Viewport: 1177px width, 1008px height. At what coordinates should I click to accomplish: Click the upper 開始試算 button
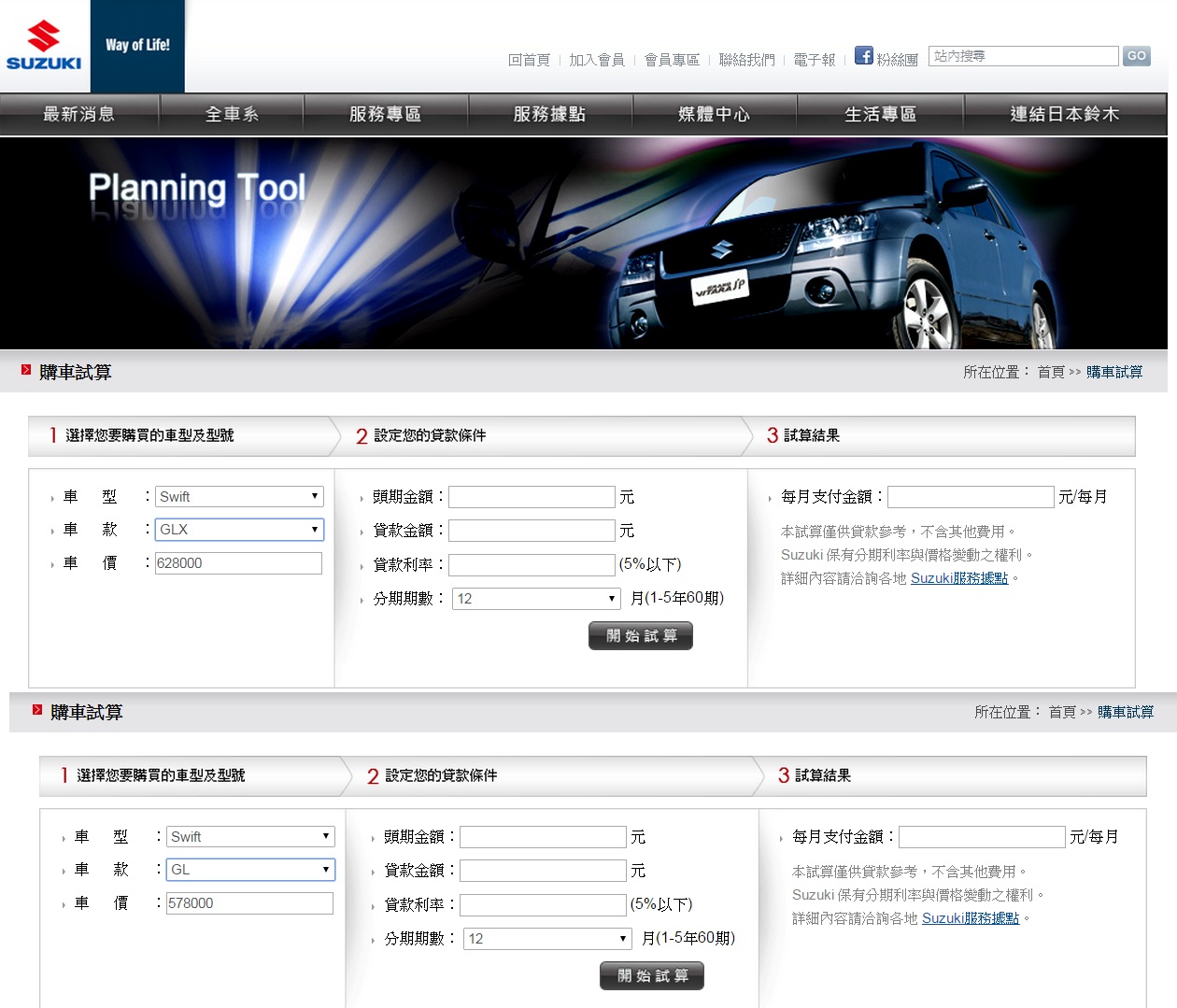(x=641, y=635)
